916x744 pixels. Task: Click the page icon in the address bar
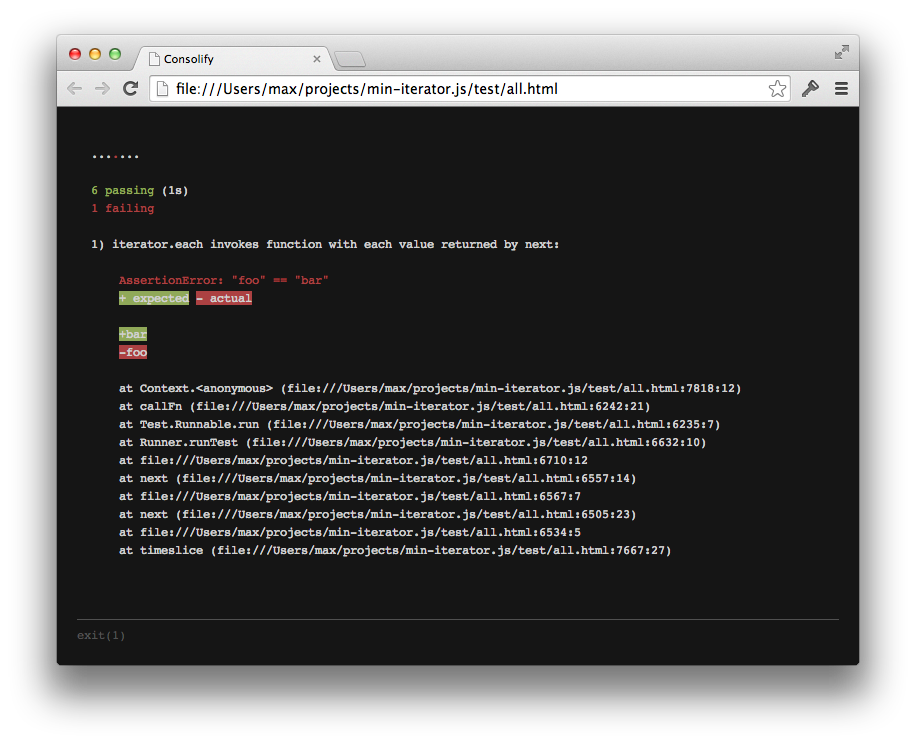(163, 89)
